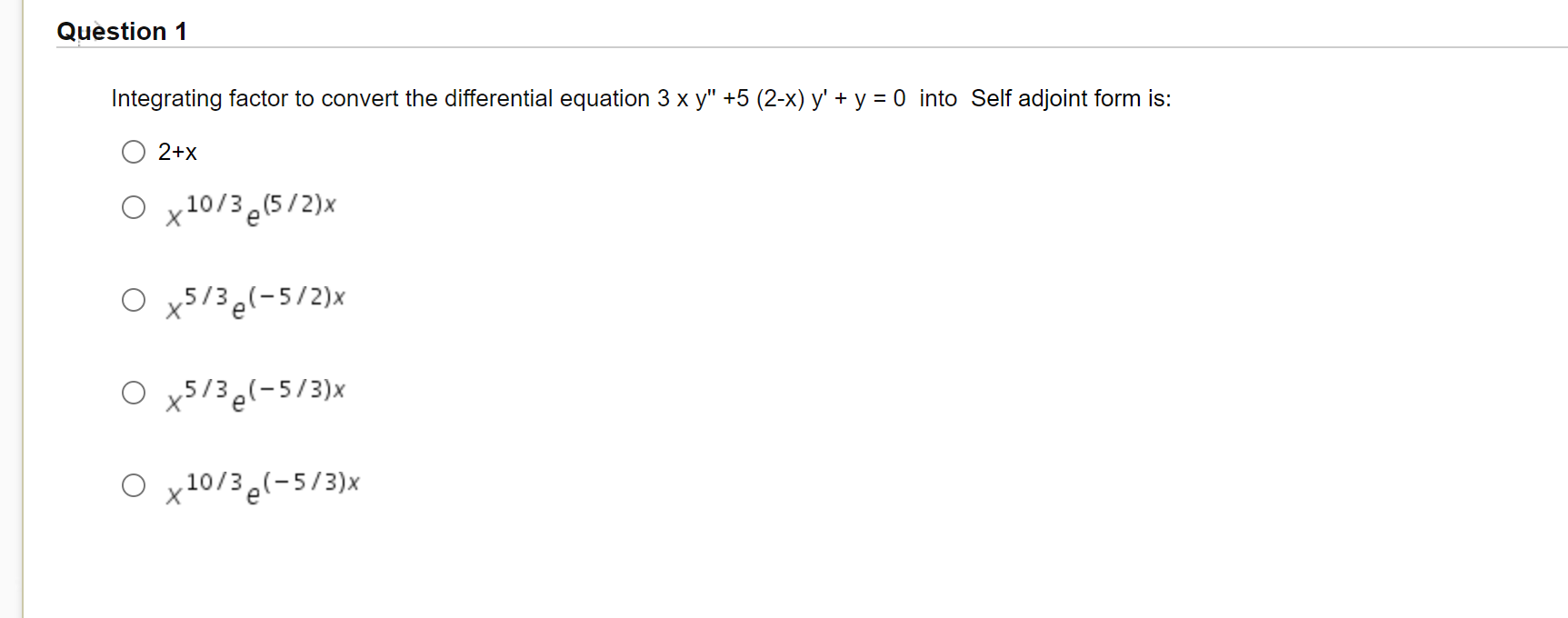Viewport: 1568px width, 618px height.
Task: Select the option x^(5/3) e^((-5/3)x)
Action: [x=133, y=393]
